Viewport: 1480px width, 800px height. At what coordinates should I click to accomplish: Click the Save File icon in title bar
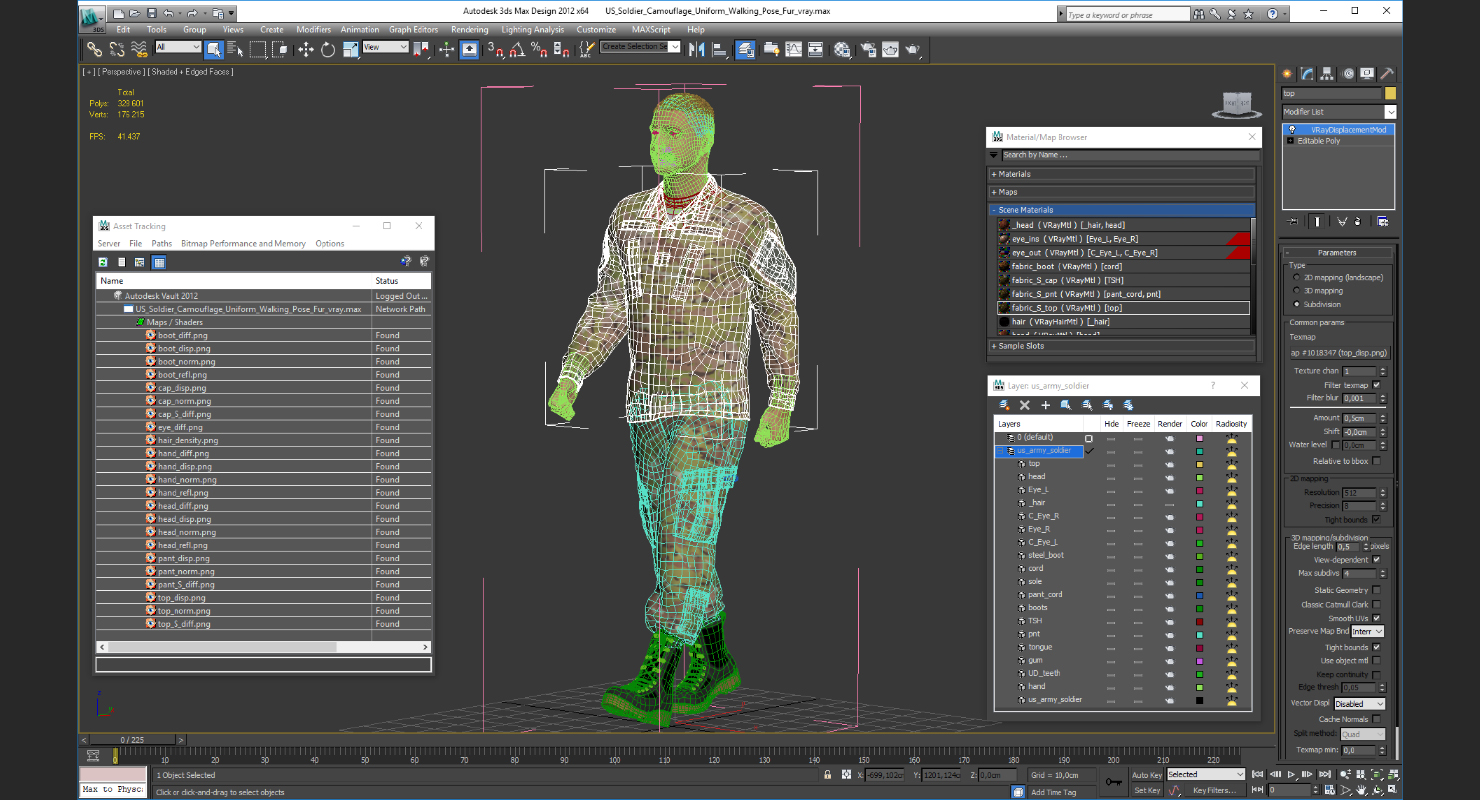151,14
